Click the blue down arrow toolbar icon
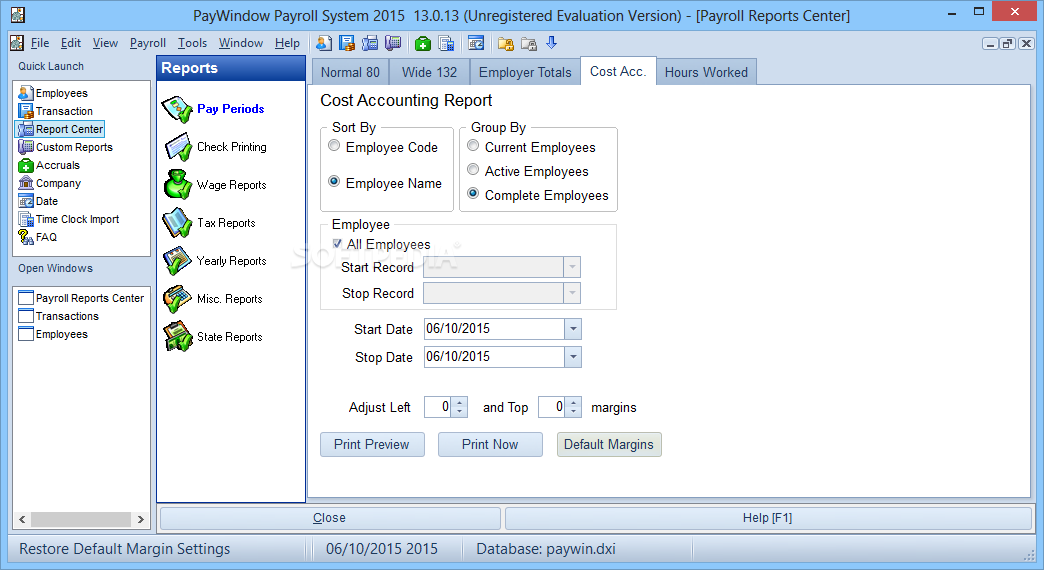 (x=551, y=43)
